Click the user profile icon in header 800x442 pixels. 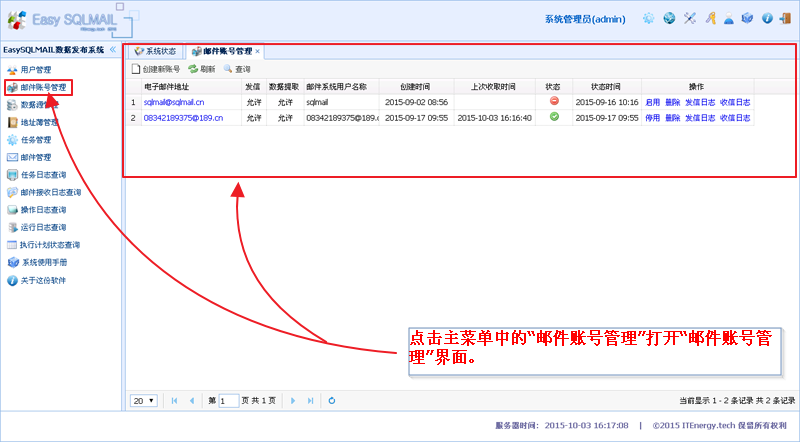[x=729, y=19]
